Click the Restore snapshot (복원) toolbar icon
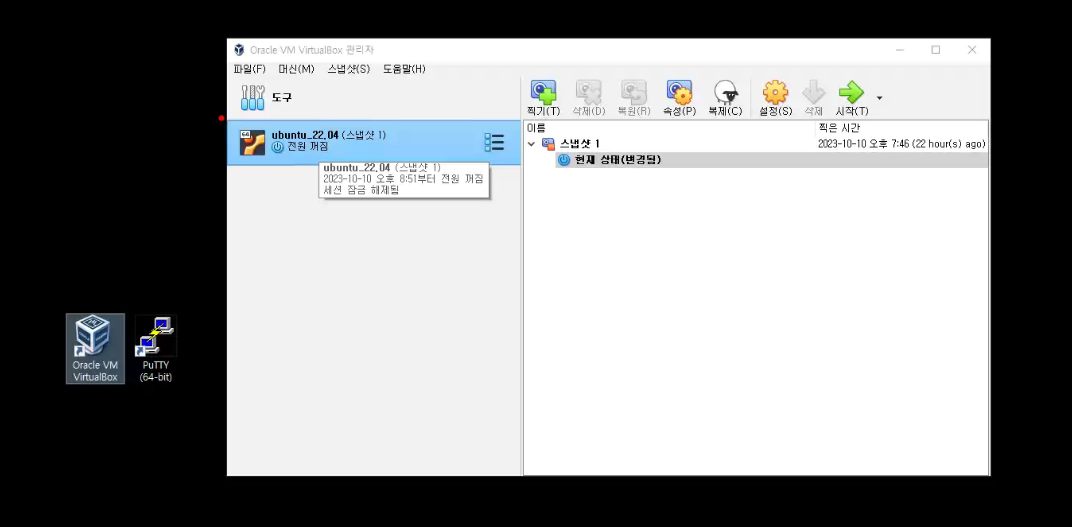 pyautogui.click(x=634, y=92)
